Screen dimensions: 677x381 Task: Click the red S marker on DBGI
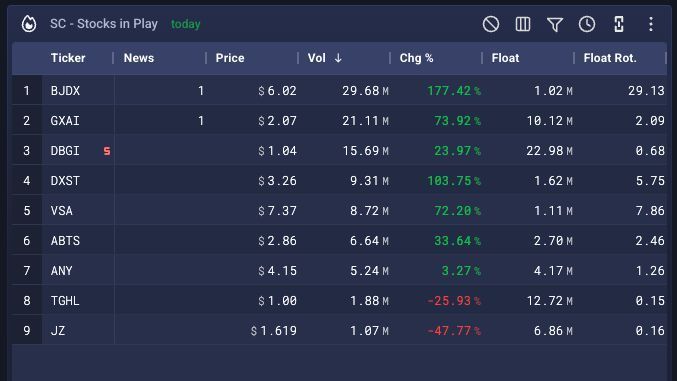pyautogui.click(x=107, y=151)
